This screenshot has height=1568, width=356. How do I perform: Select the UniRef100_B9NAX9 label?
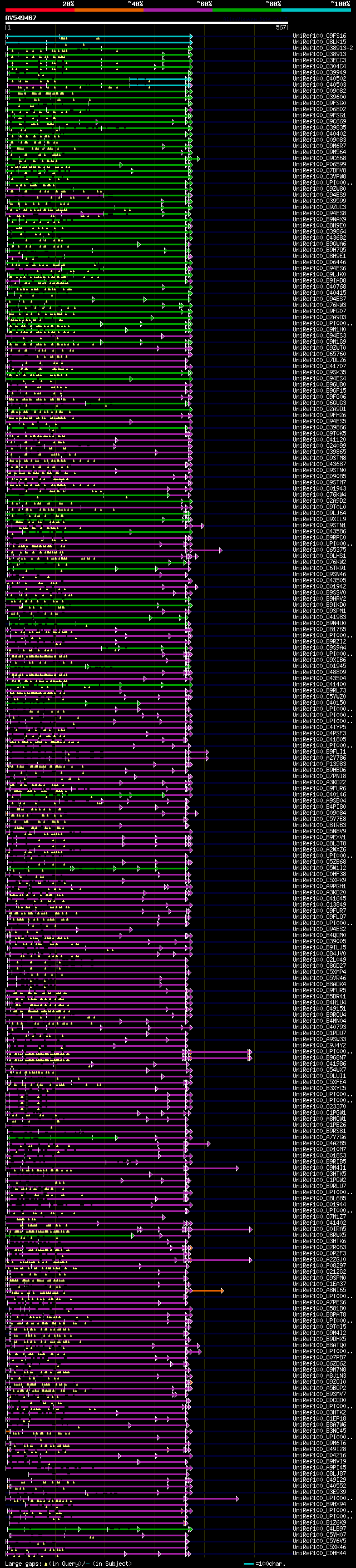point(319,219)
